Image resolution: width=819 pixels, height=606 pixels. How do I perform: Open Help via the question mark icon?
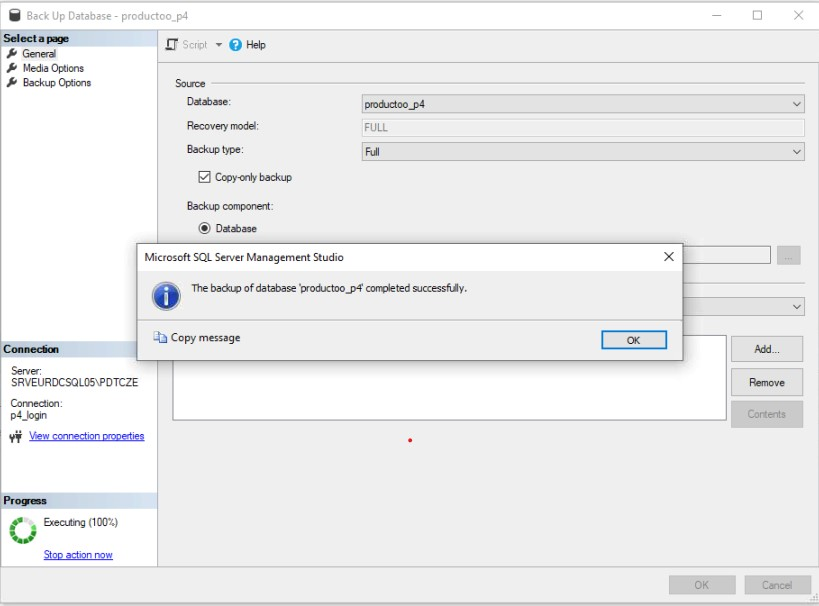tap(236, 45)
